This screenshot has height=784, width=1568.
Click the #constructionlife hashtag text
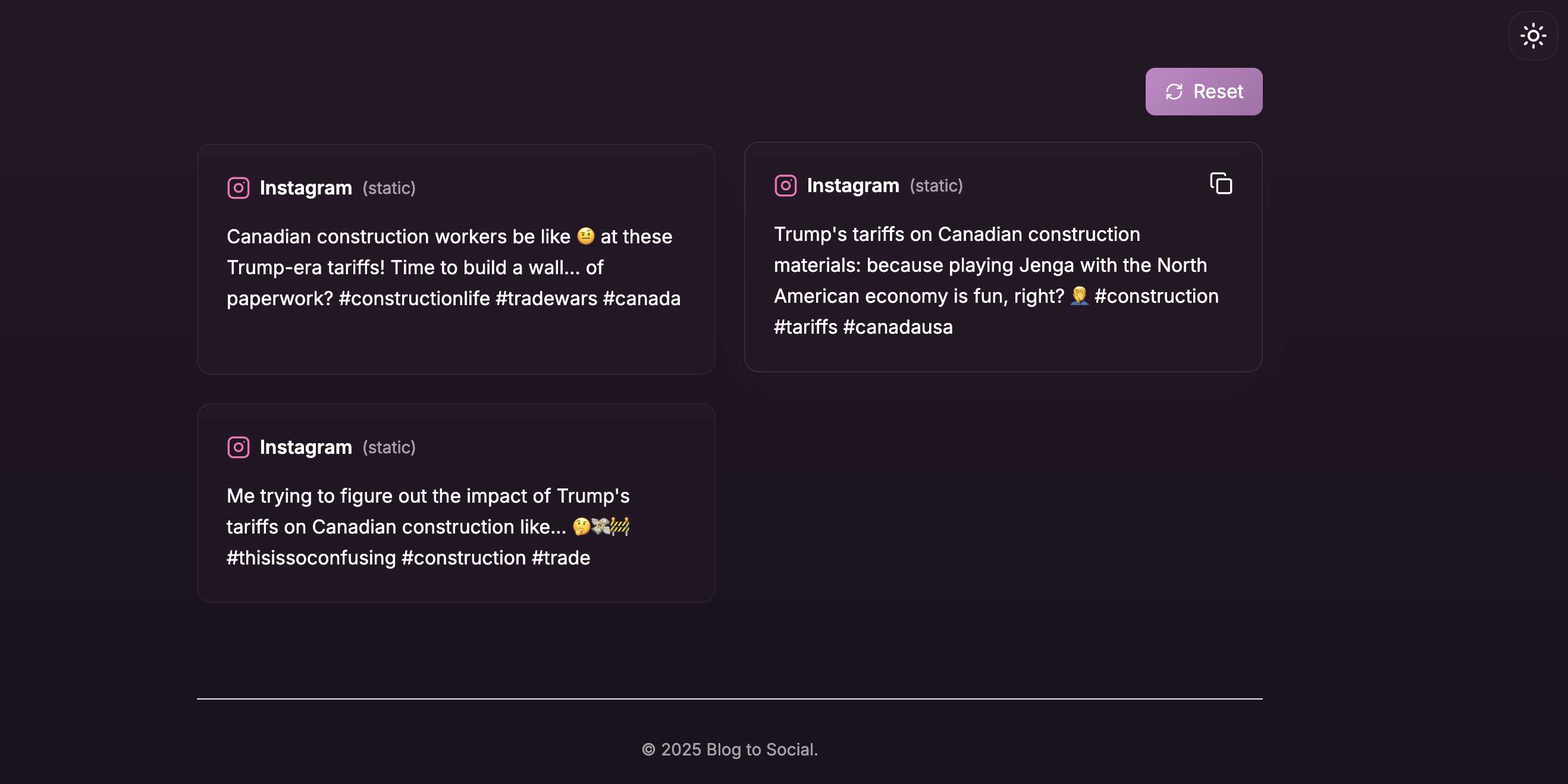pyautogui.click(x=414, y=298)
